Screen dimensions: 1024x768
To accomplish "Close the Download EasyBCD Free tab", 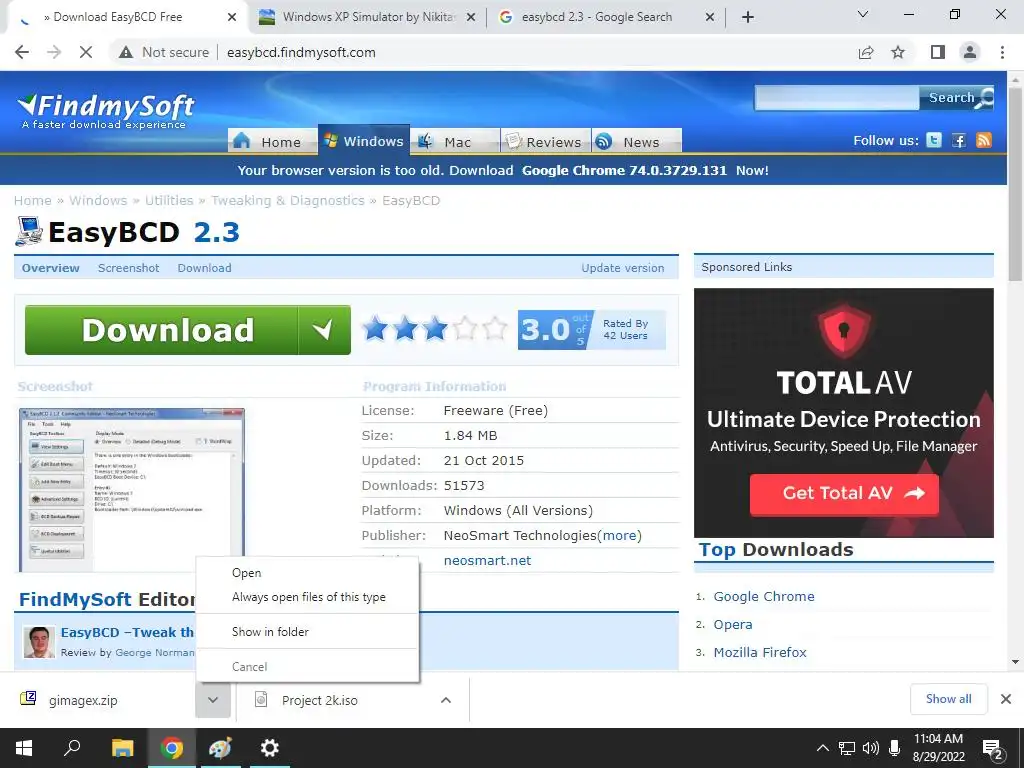I will 232,17.
